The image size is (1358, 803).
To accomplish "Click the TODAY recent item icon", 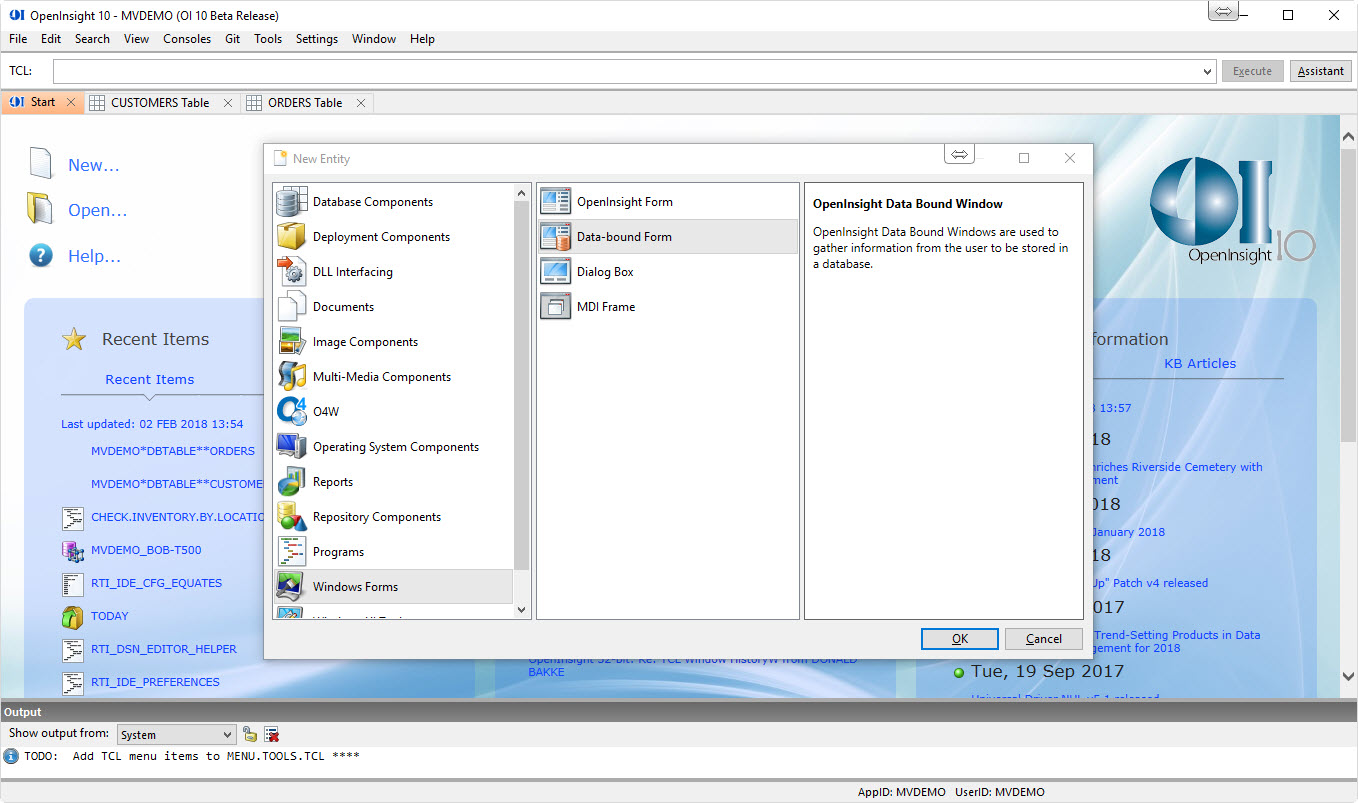I will pos(72,616).
